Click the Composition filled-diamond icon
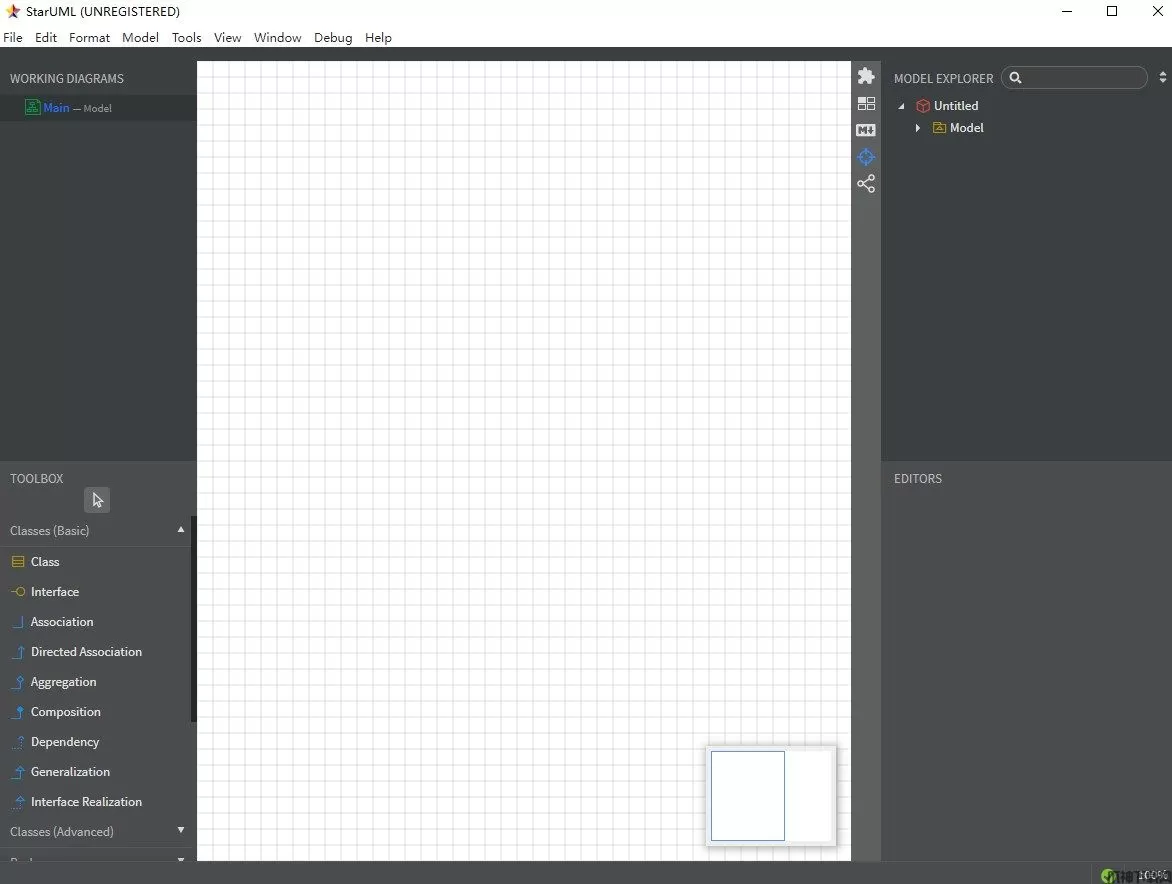This screenshot has width=1172, height=884. point(18,712)
